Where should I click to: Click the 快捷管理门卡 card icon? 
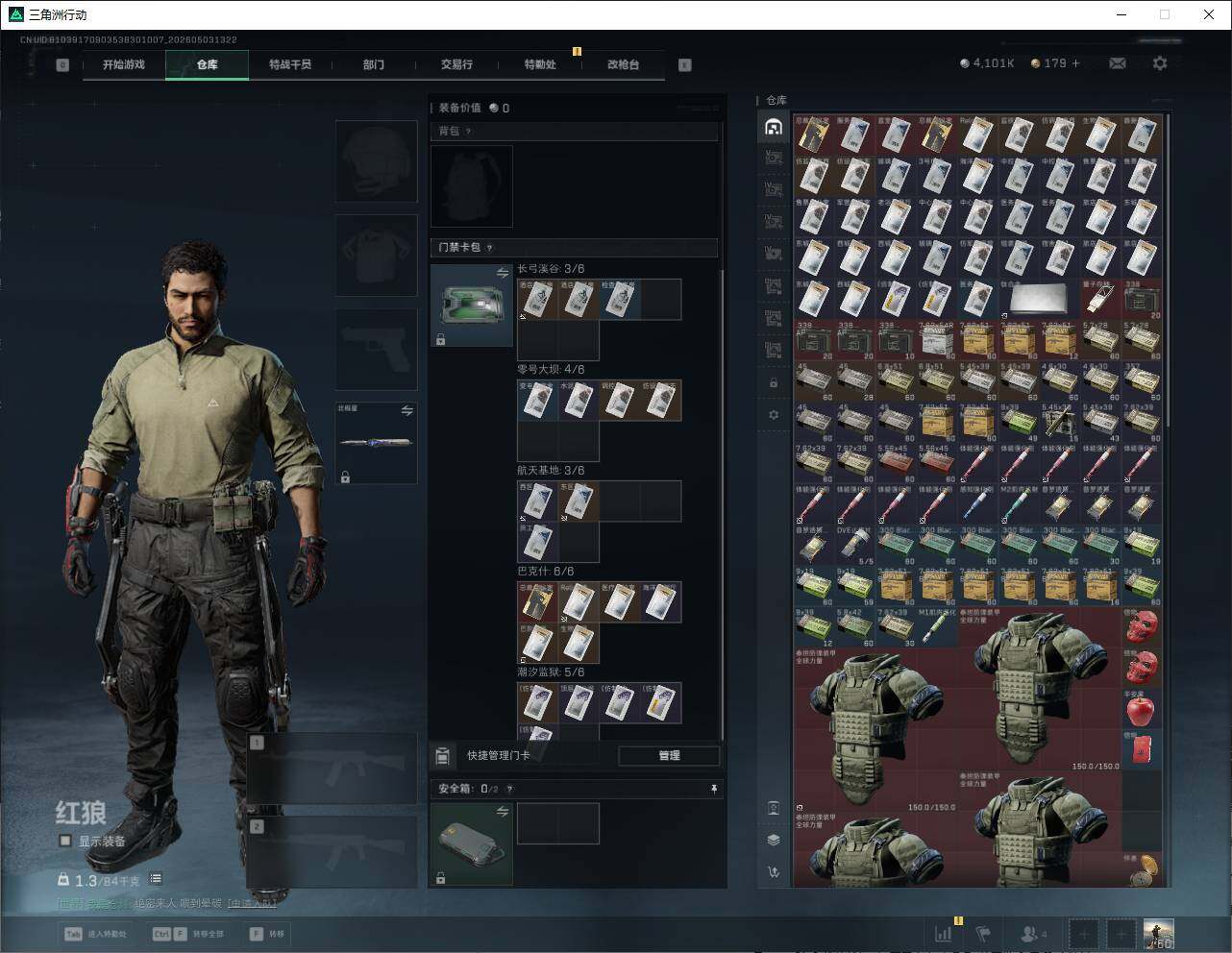[x=443, y=756]
